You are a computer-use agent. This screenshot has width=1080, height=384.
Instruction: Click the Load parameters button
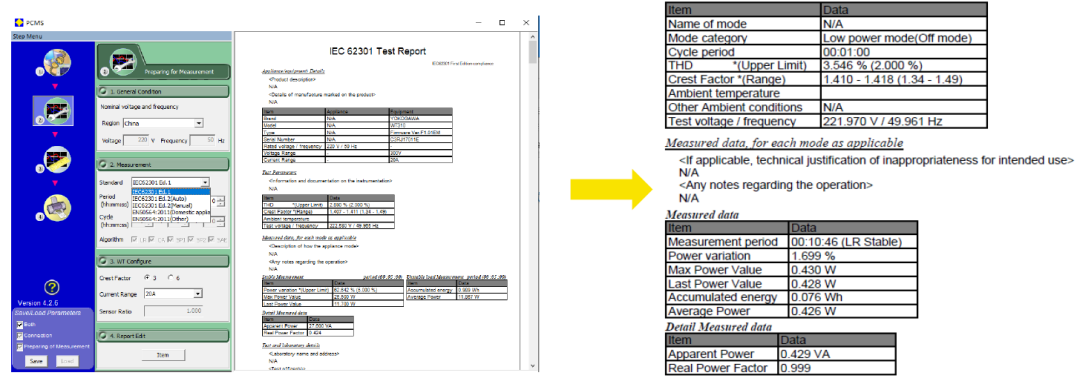pyautogui.click(x=67, y=361)
